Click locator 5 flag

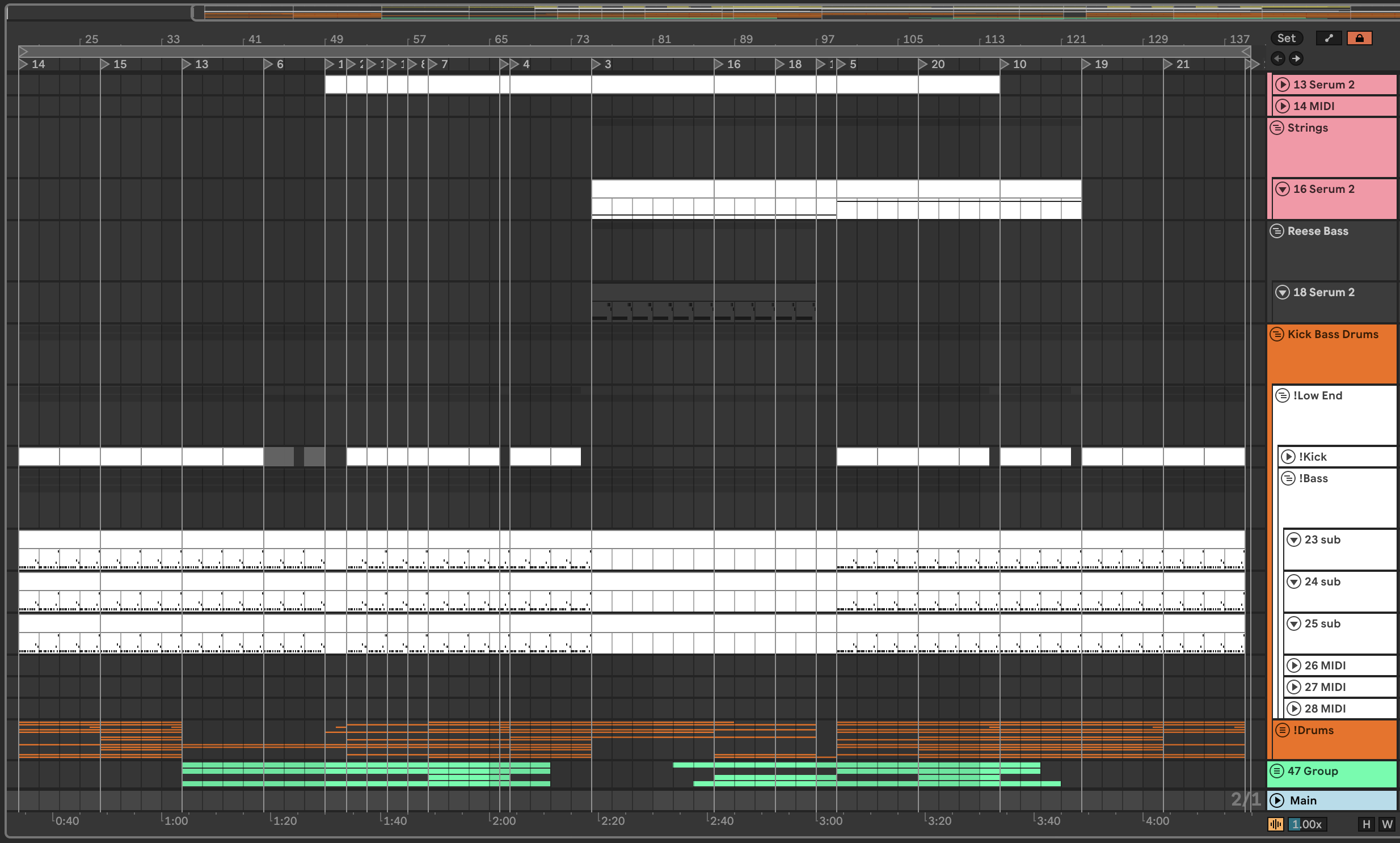click(x=842, y=64)
